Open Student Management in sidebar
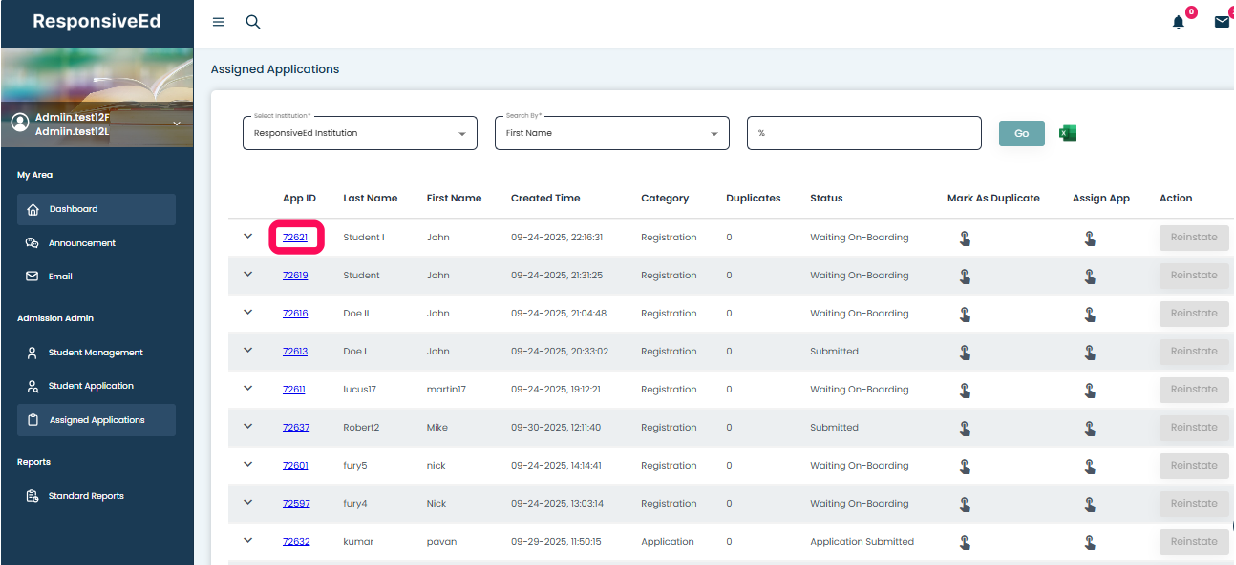Image resolution: width=1236 pixels, height=565 pixels. 96,353
